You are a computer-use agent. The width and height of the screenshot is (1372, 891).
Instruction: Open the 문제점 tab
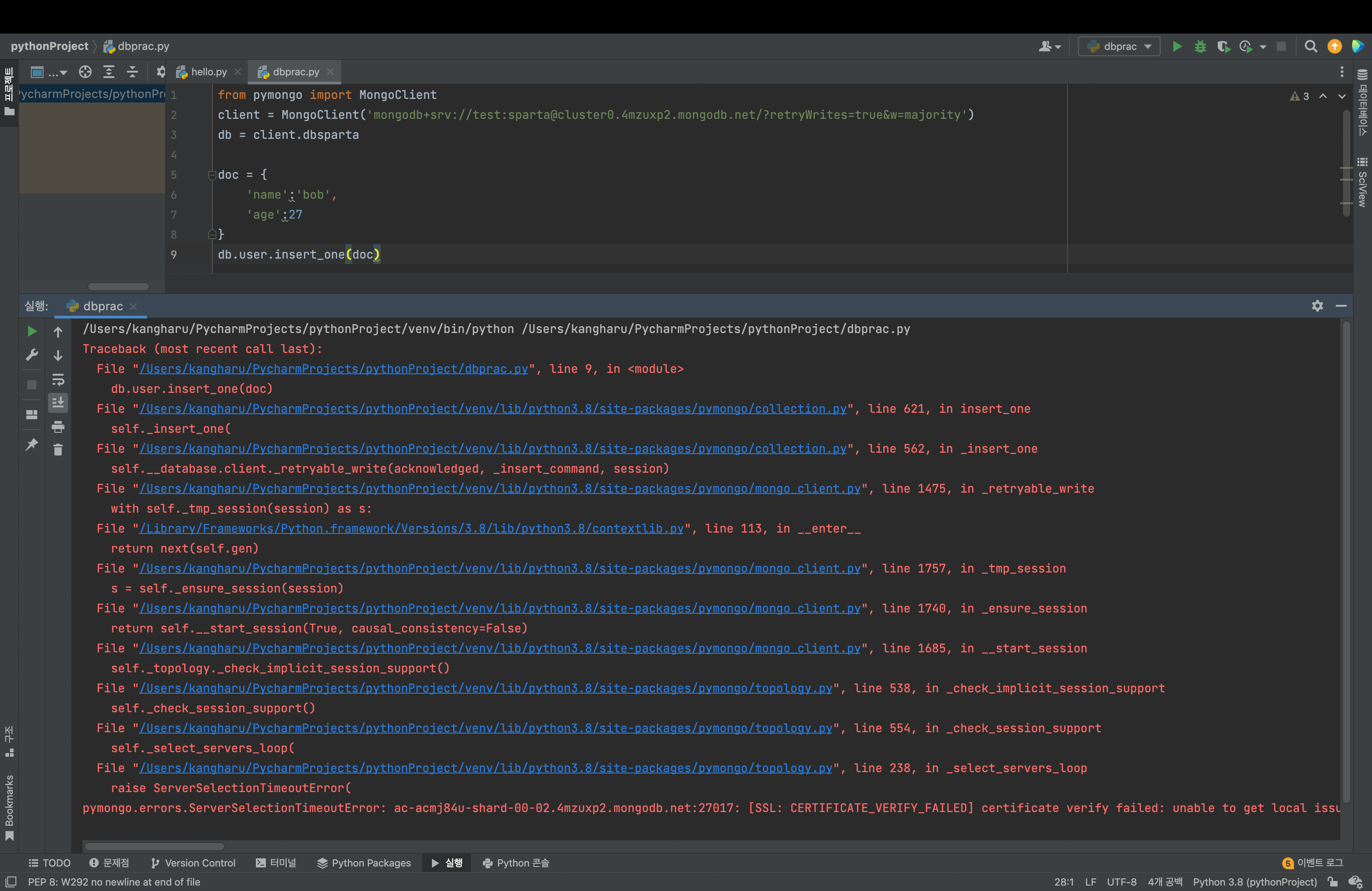point(109,863)
